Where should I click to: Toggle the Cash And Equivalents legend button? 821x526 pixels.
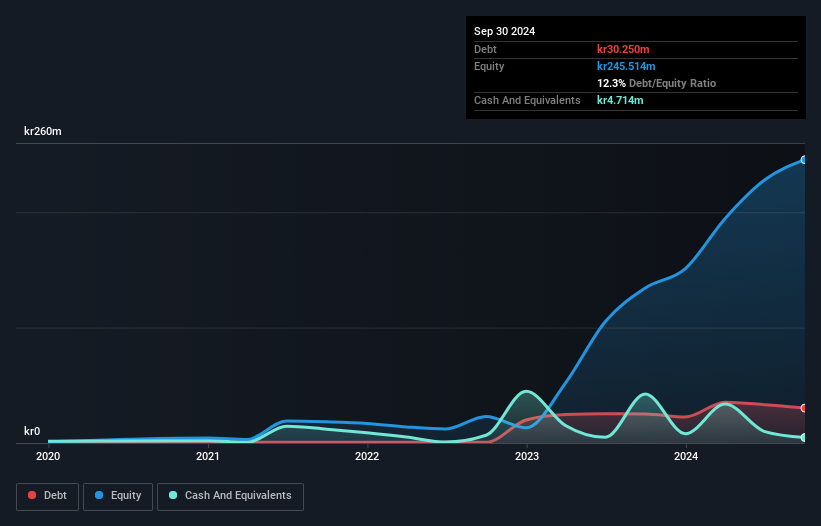click(230, 496)
